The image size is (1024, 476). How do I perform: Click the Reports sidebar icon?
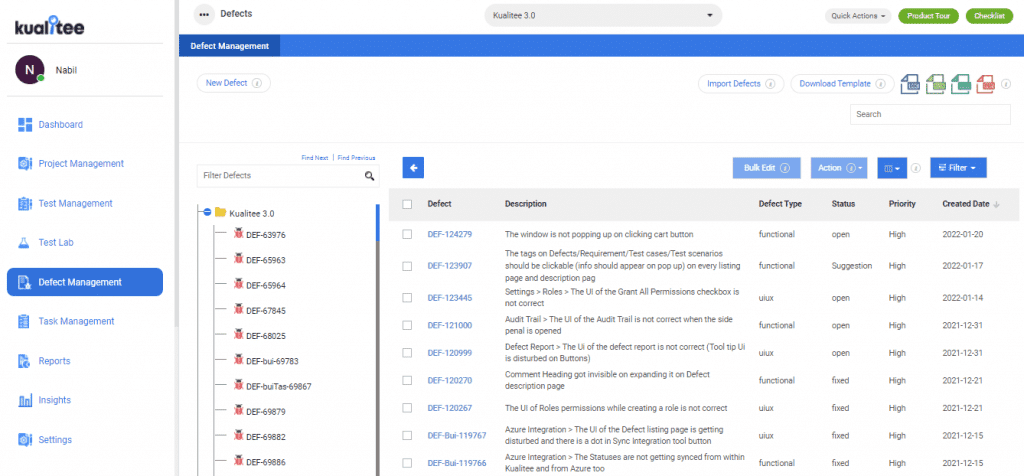click(25, 361)
